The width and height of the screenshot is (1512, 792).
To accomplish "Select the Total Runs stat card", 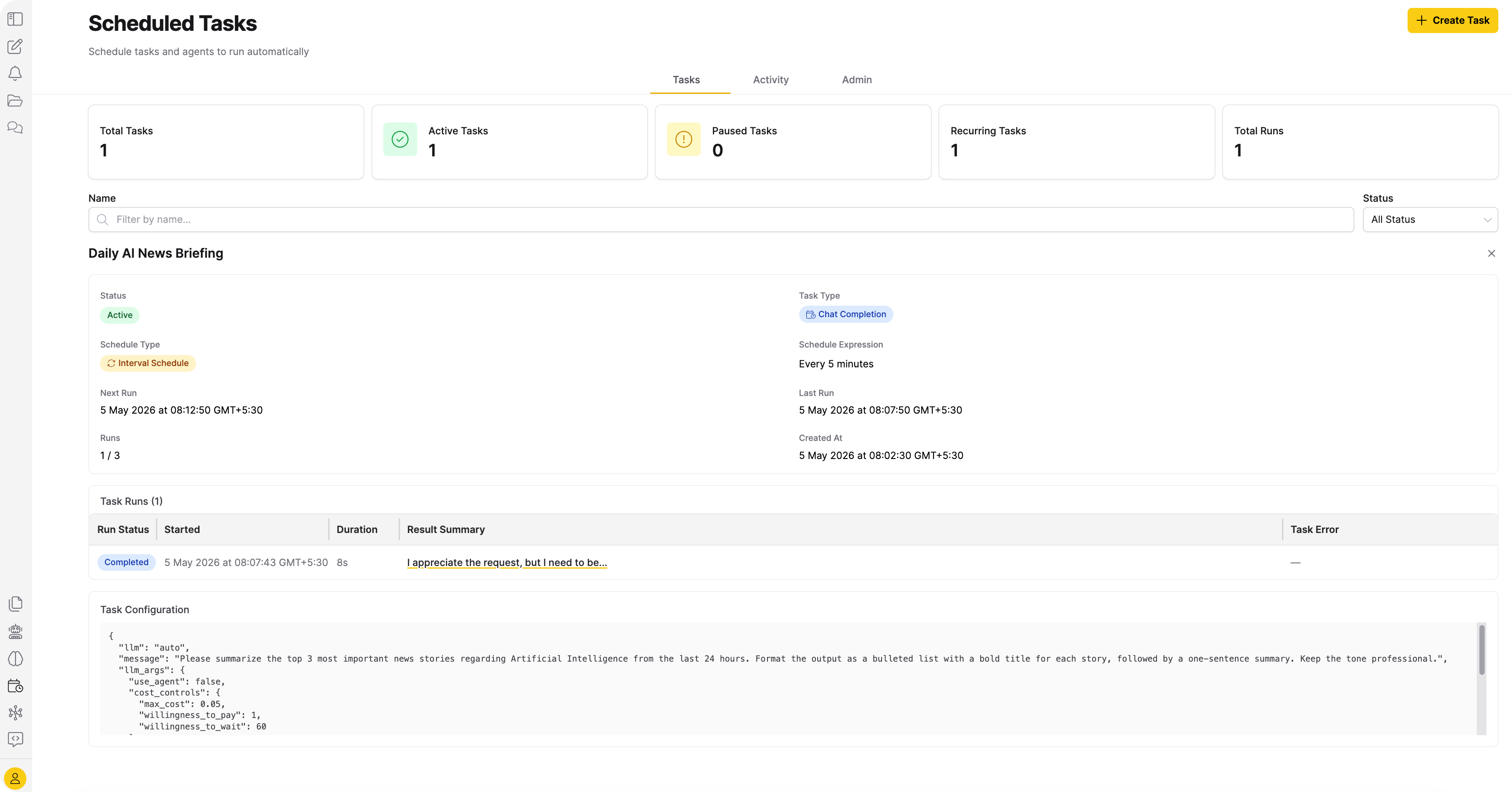I will [1360, 142].
